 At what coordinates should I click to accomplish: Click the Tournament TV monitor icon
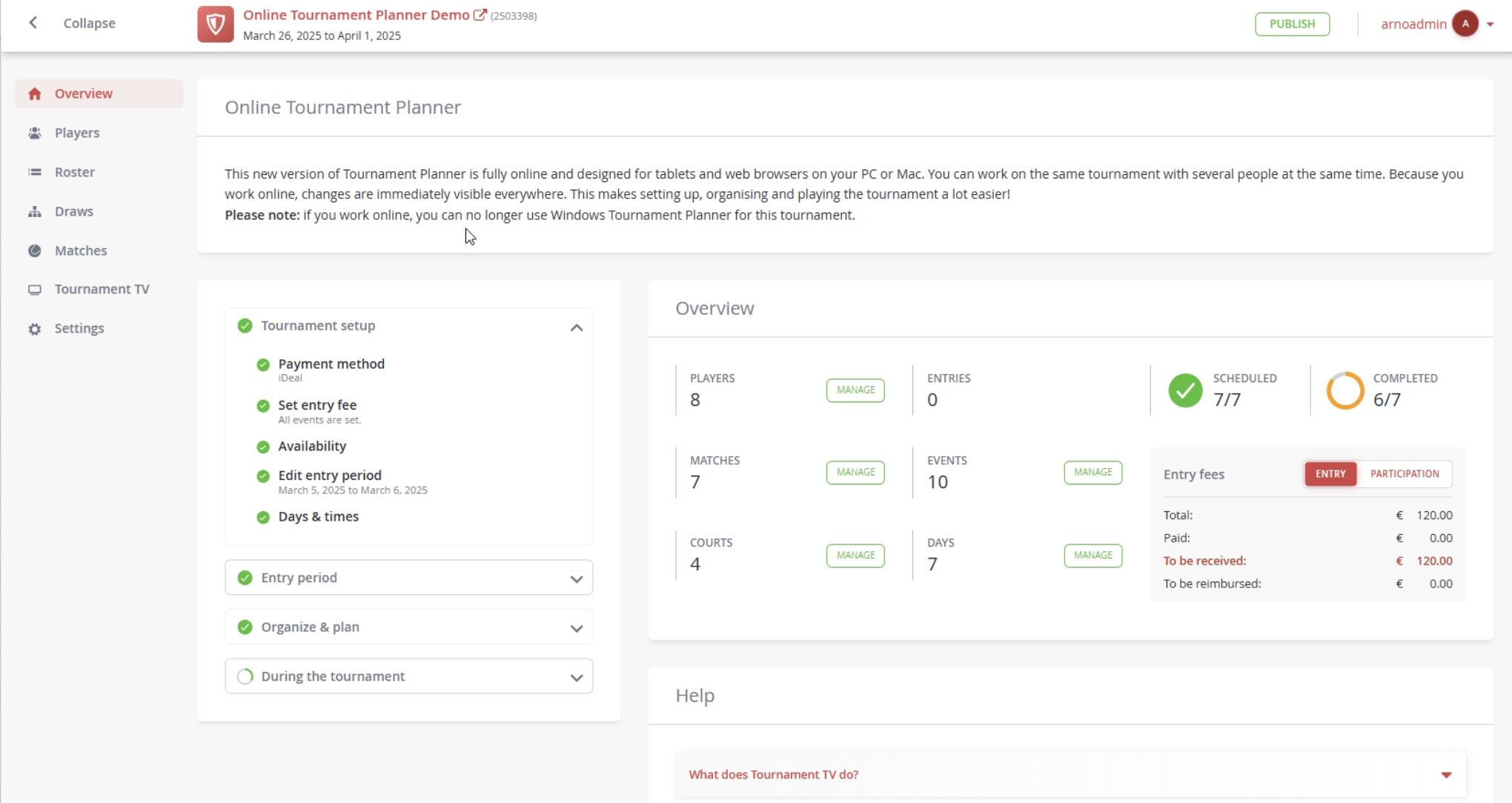34,290
